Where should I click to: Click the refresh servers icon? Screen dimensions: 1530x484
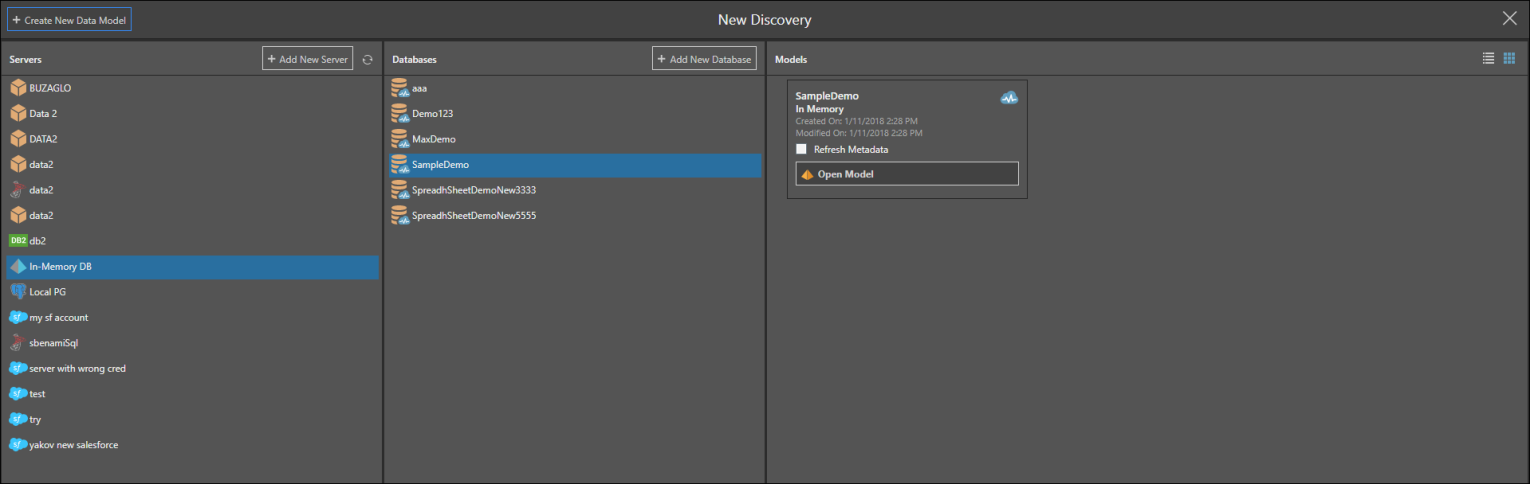pyautogui.click(x=367, y=60)
